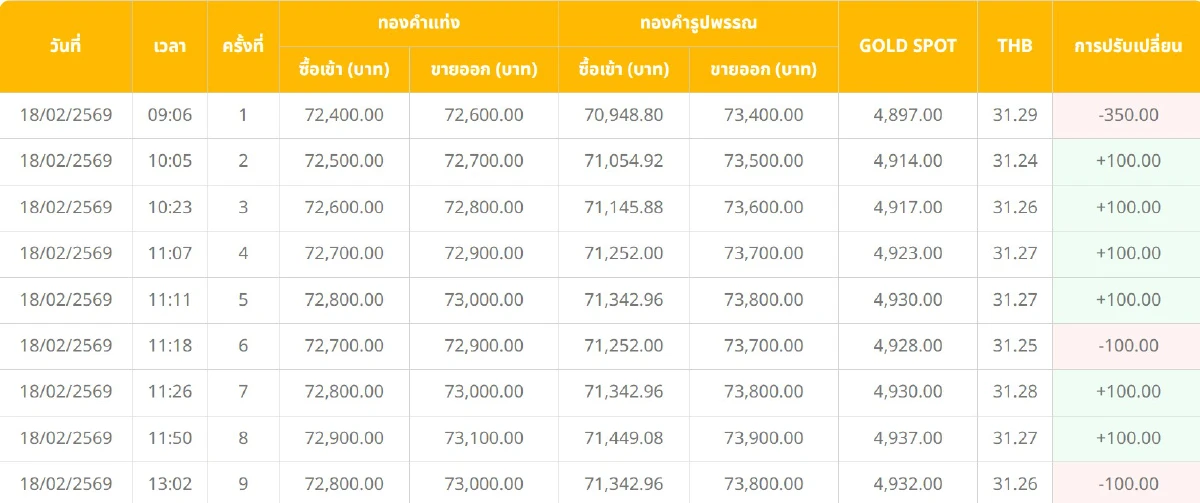Select the เวลา column header
The width and height of the screenshot is (1200, 503).
tap(170, 46)
